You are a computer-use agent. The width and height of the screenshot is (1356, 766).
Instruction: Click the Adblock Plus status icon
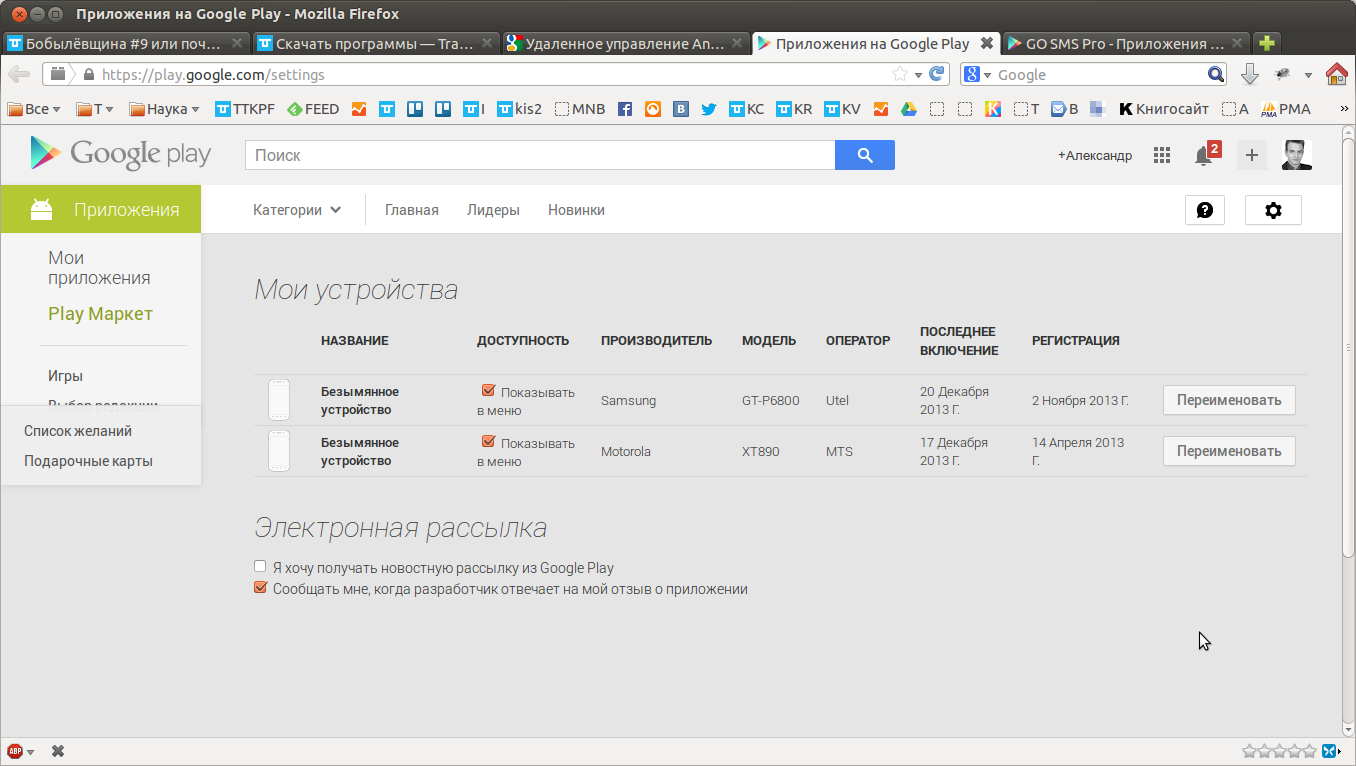pyautogui.click(x=15, y=751)
